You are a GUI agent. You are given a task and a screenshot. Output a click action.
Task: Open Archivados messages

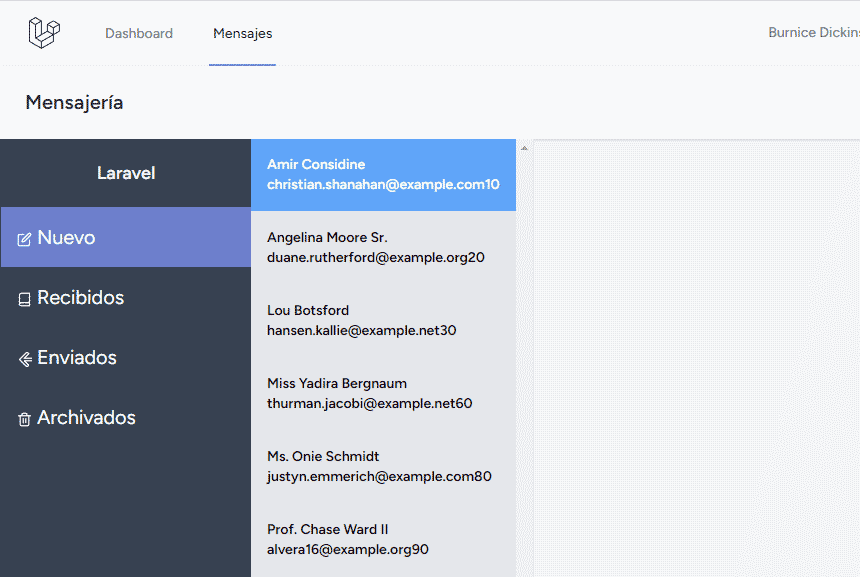126,418
